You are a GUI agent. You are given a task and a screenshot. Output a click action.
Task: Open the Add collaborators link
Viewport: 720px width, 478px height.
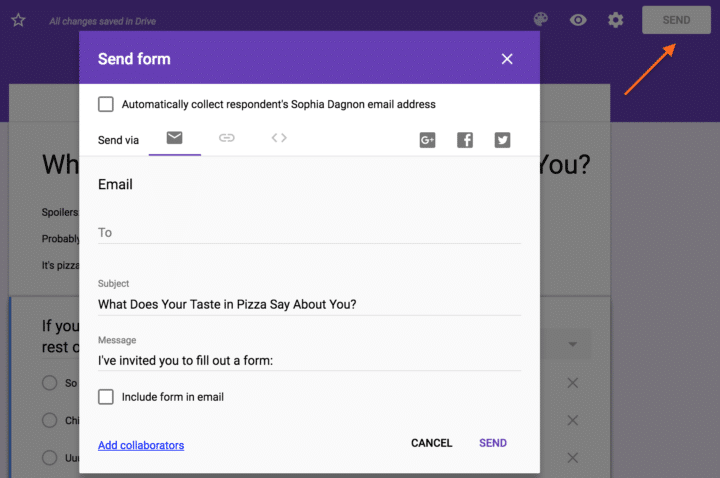tap(141, 445)
